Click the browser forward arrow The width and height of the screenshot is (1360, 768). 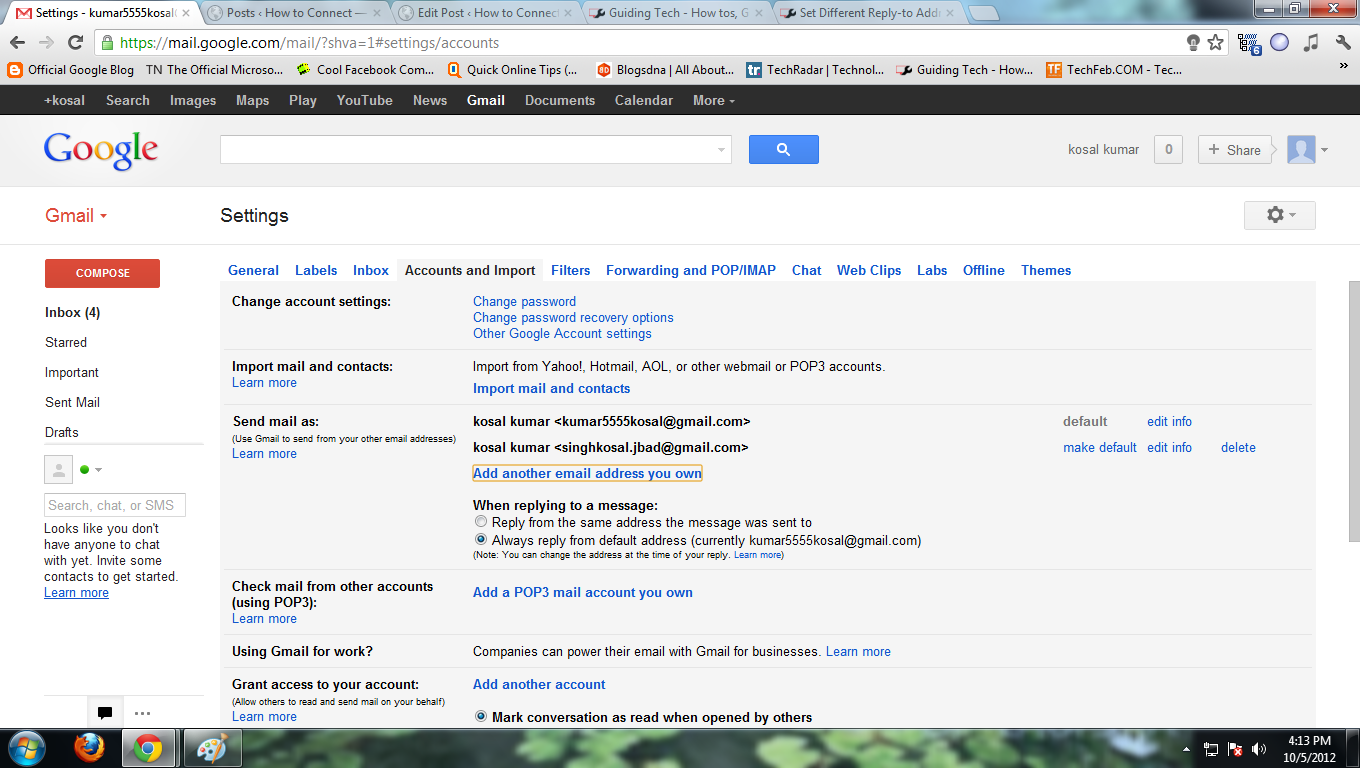(x=46, y=43)
